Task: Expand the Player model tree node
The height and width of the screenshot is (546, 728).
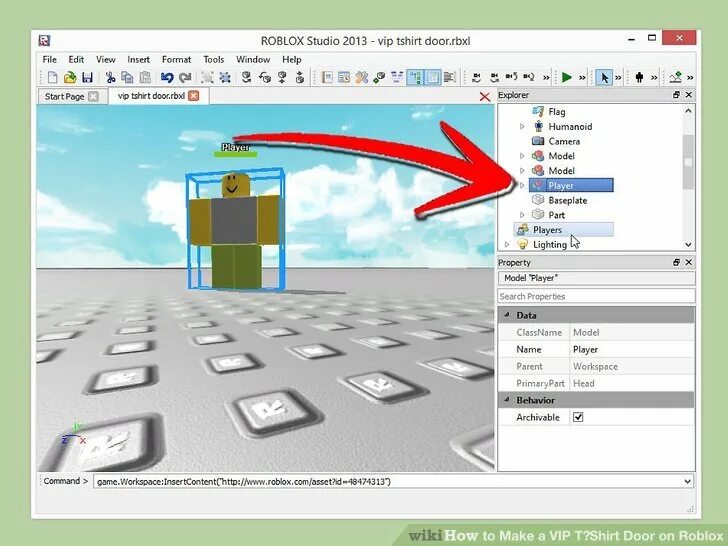Action: click(522, 185)
